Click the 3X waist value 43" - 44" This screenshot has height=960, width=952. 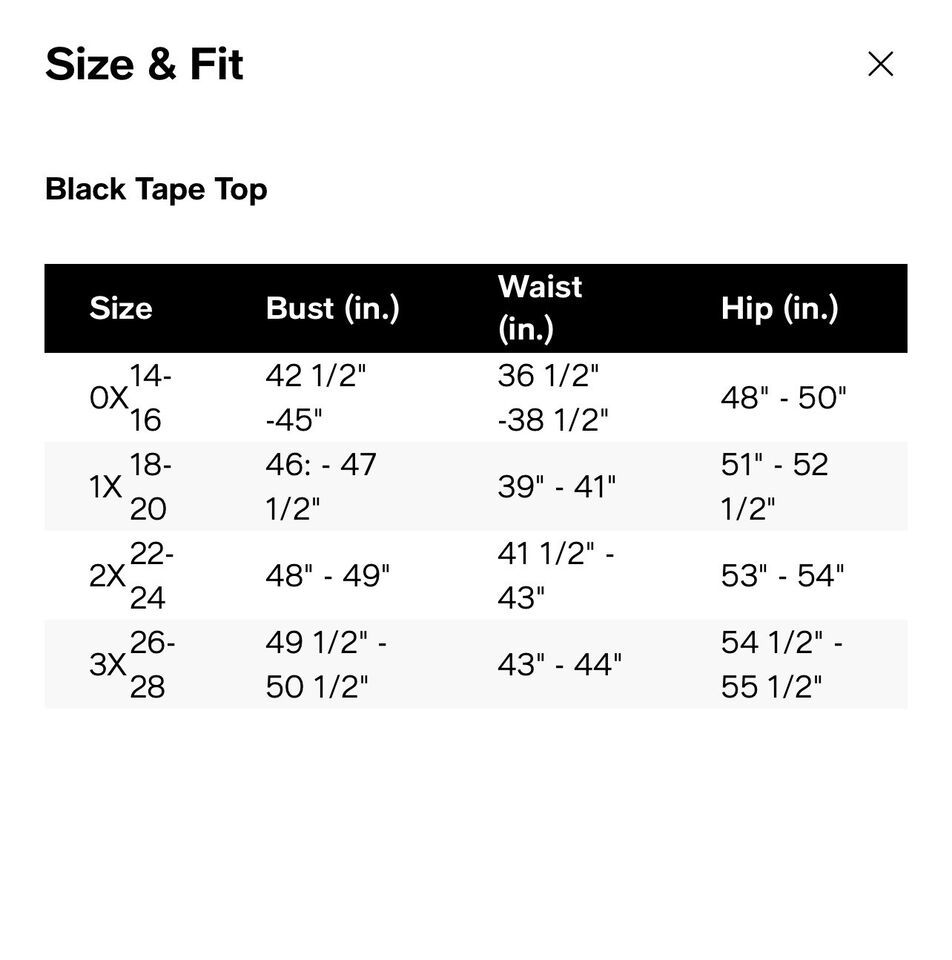point(560,664)
